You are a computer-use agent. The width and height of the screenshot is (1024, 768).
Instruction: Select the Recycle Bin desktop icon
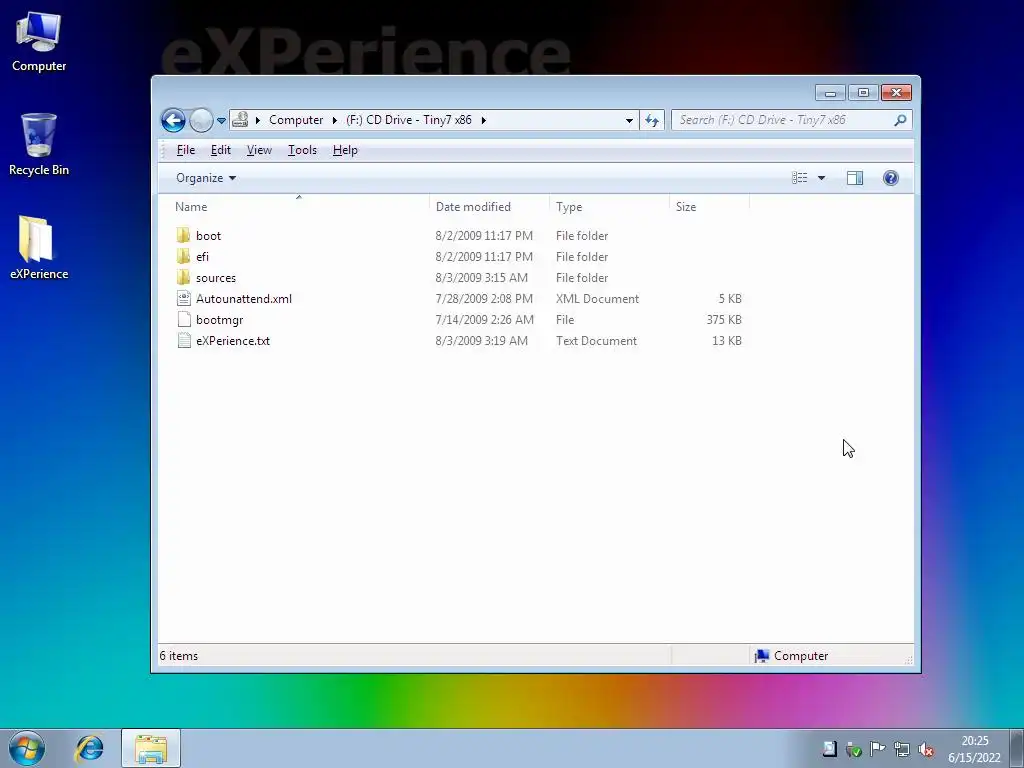coord(39,145)
